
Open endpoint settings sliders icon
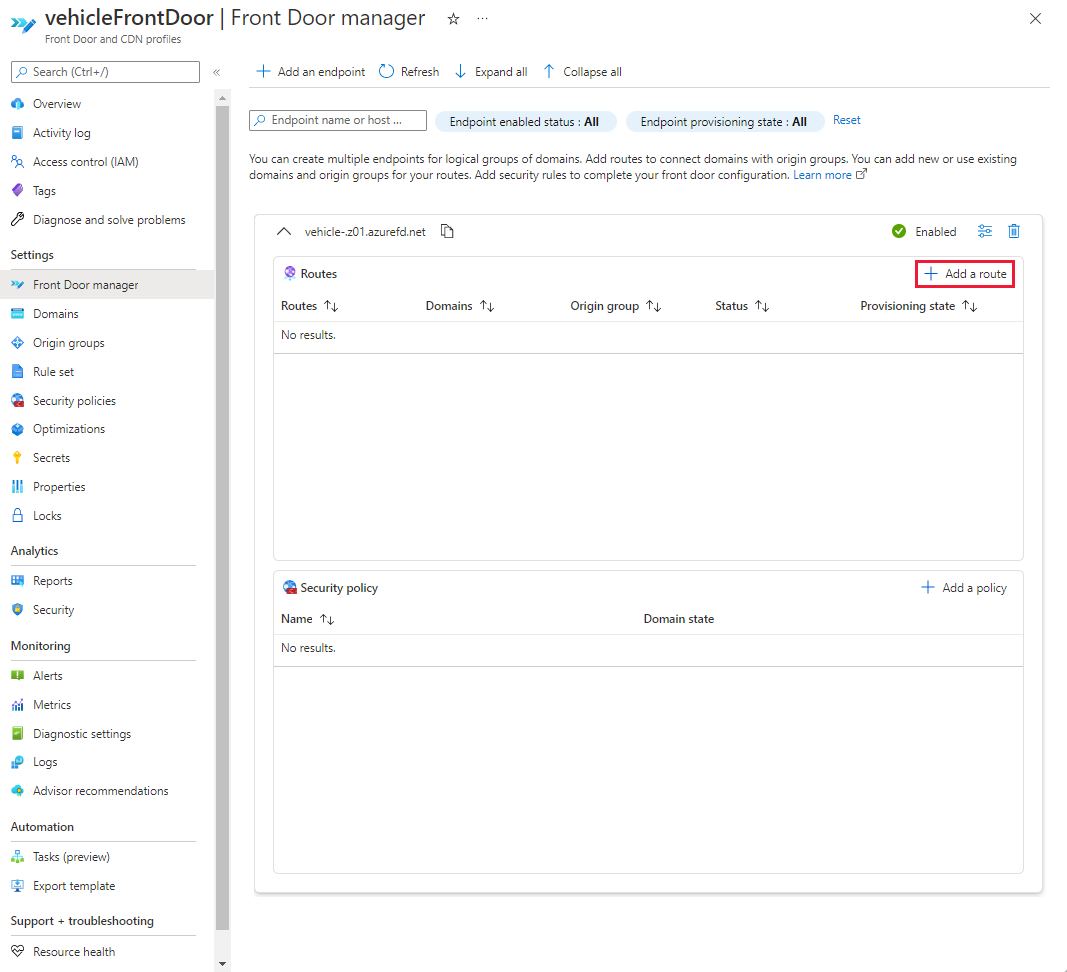click(x=985, y=231)
